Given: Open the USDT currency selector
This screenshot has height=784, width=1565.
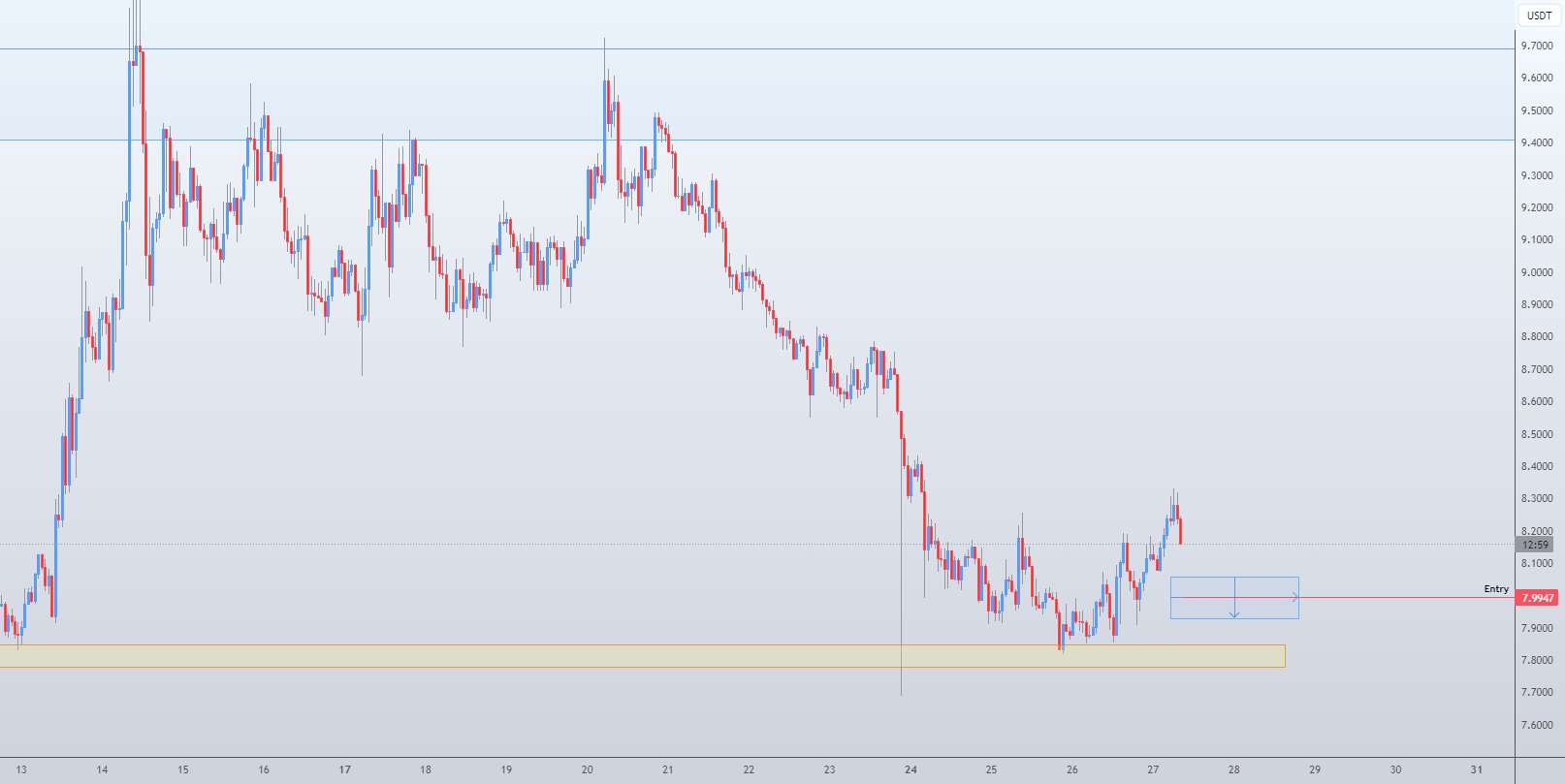Looking at the screenshot, I should point(1539,16).
